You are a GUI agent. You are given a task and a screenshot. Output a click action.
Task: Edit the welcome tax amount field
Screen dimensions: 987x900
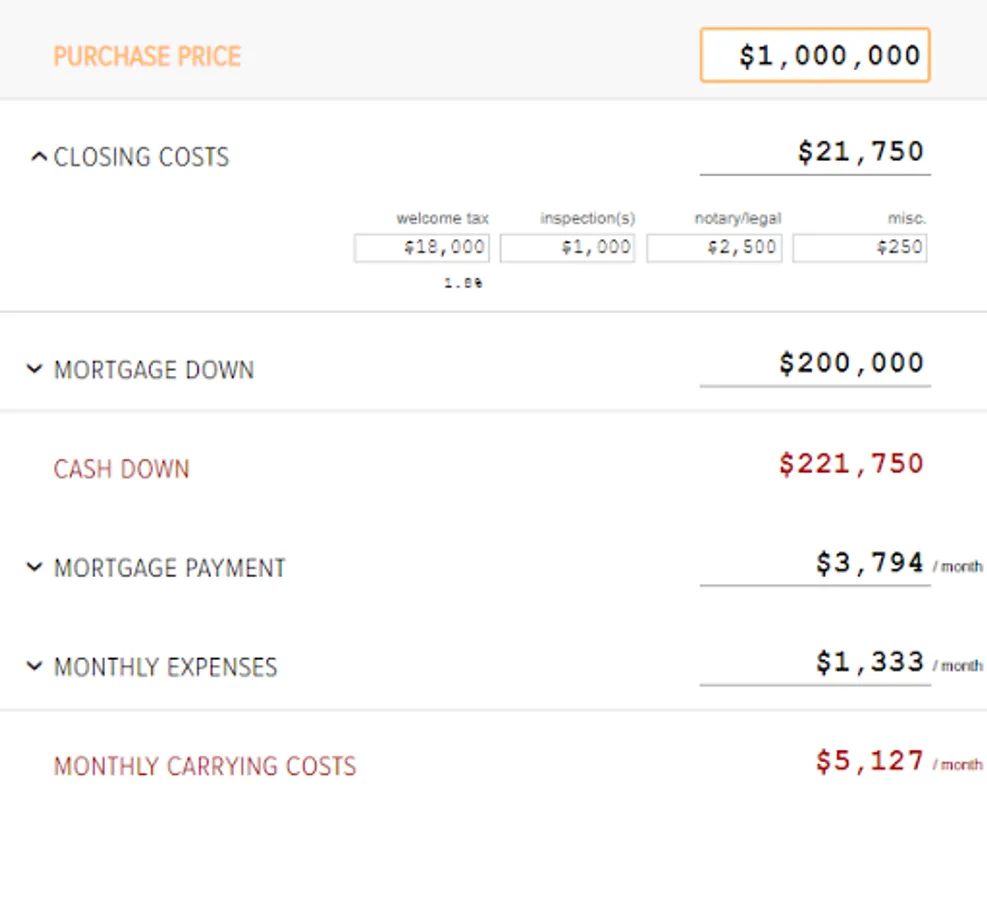pos(422,248)
